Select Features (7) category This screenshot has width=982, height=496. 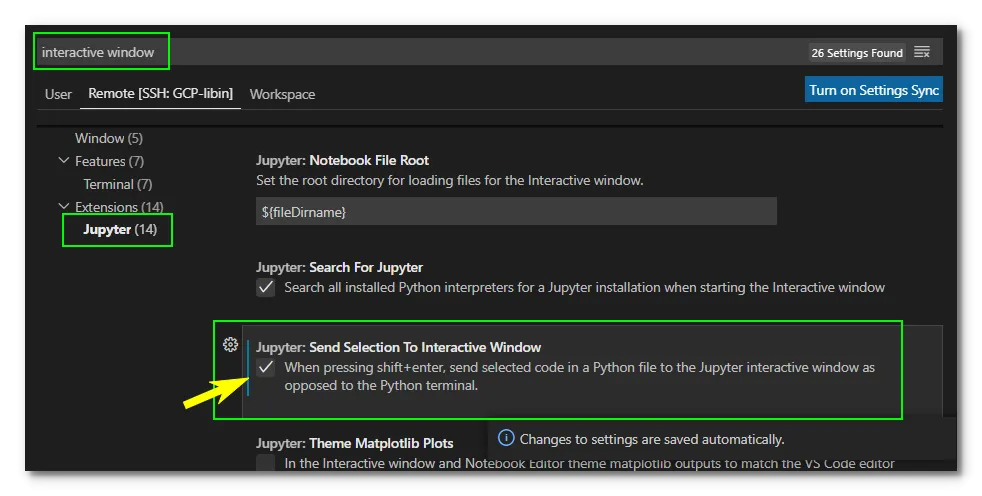[x=110, y=161]
